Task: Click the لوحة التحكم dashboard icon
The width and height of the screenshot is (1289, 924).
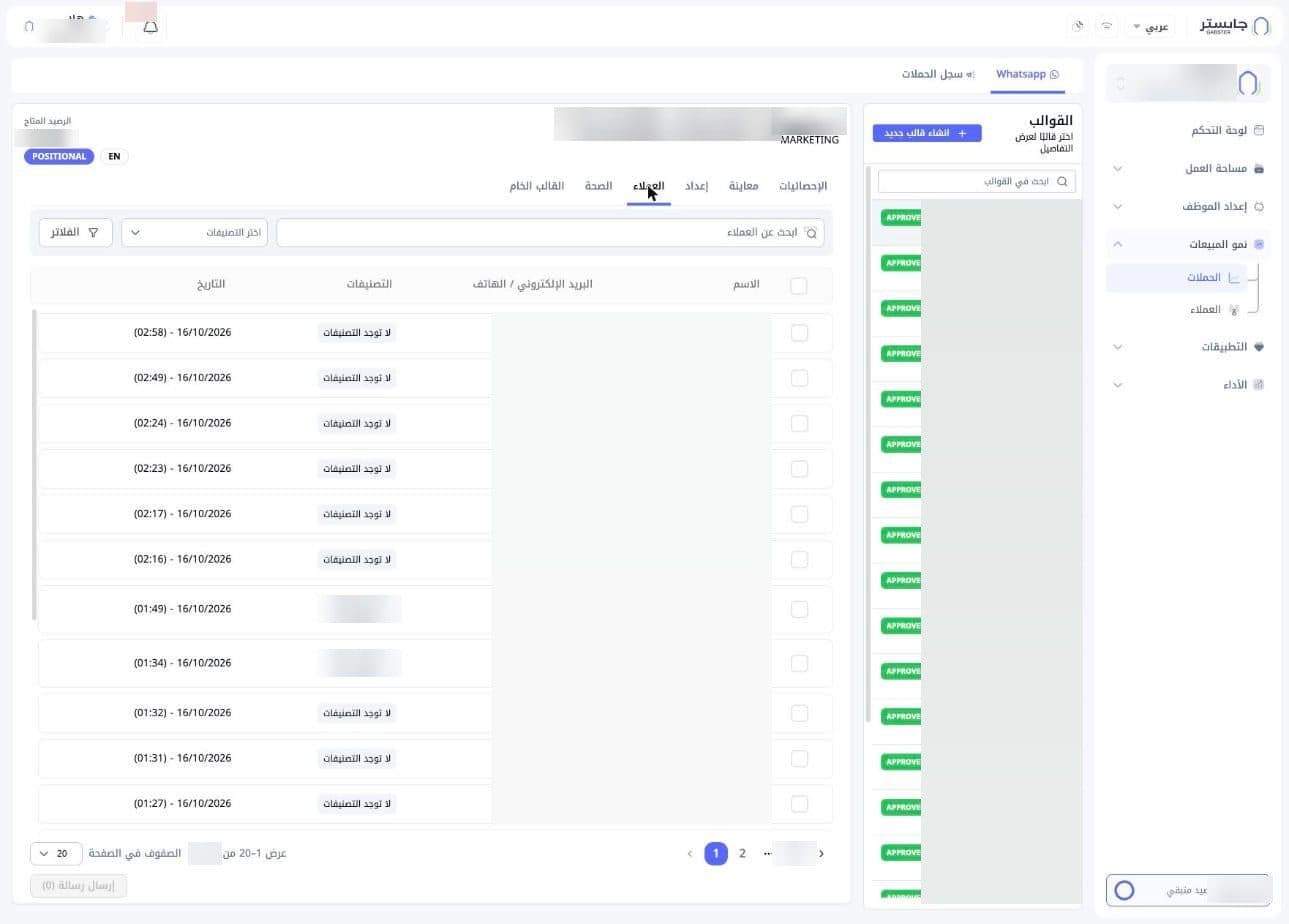Action: point(1259,130)
